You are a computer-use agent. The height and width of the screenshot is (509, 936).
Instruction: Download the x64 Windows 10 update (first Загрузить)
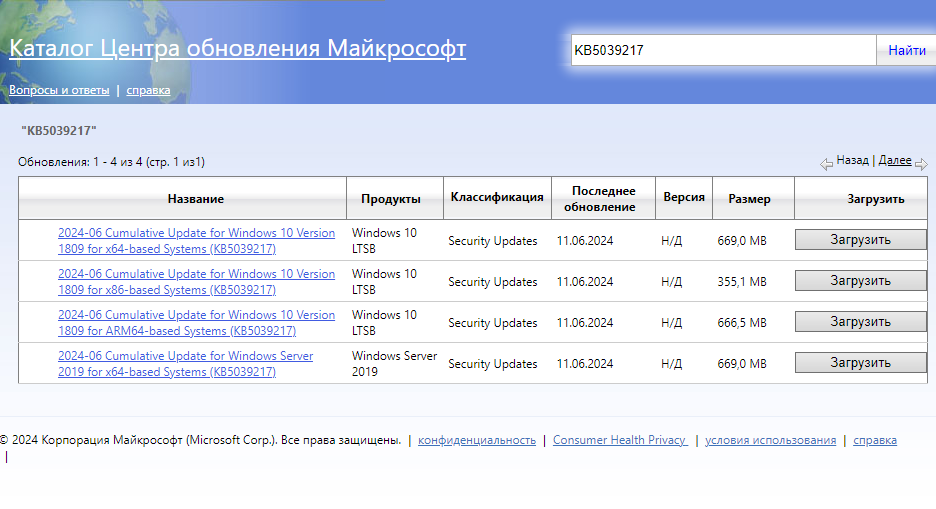point(860,240)
